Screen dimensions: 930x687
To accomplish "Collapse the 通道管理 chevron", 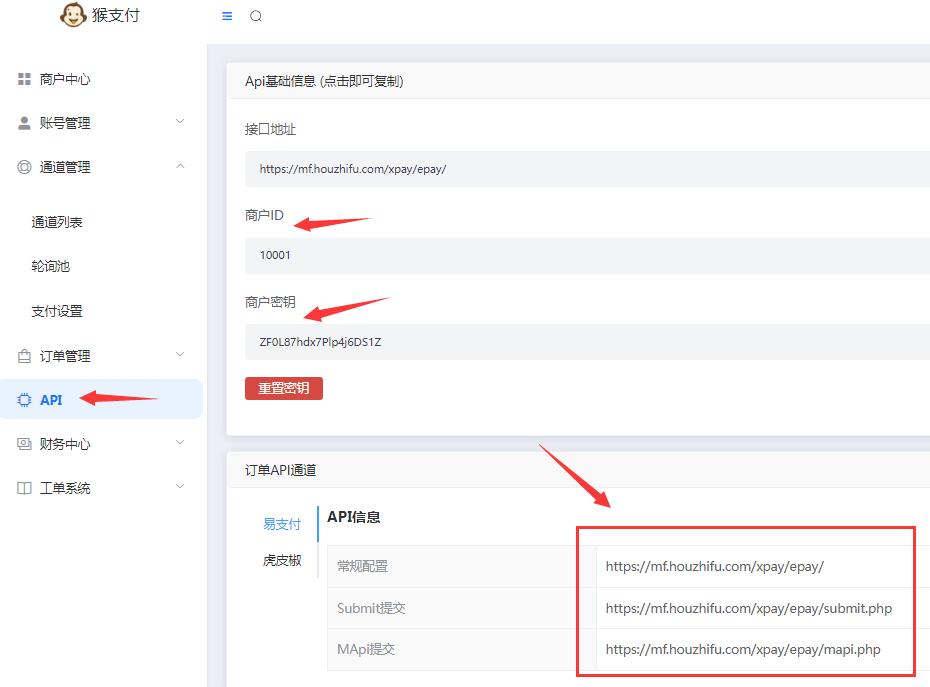I will [x=180, y=166].
